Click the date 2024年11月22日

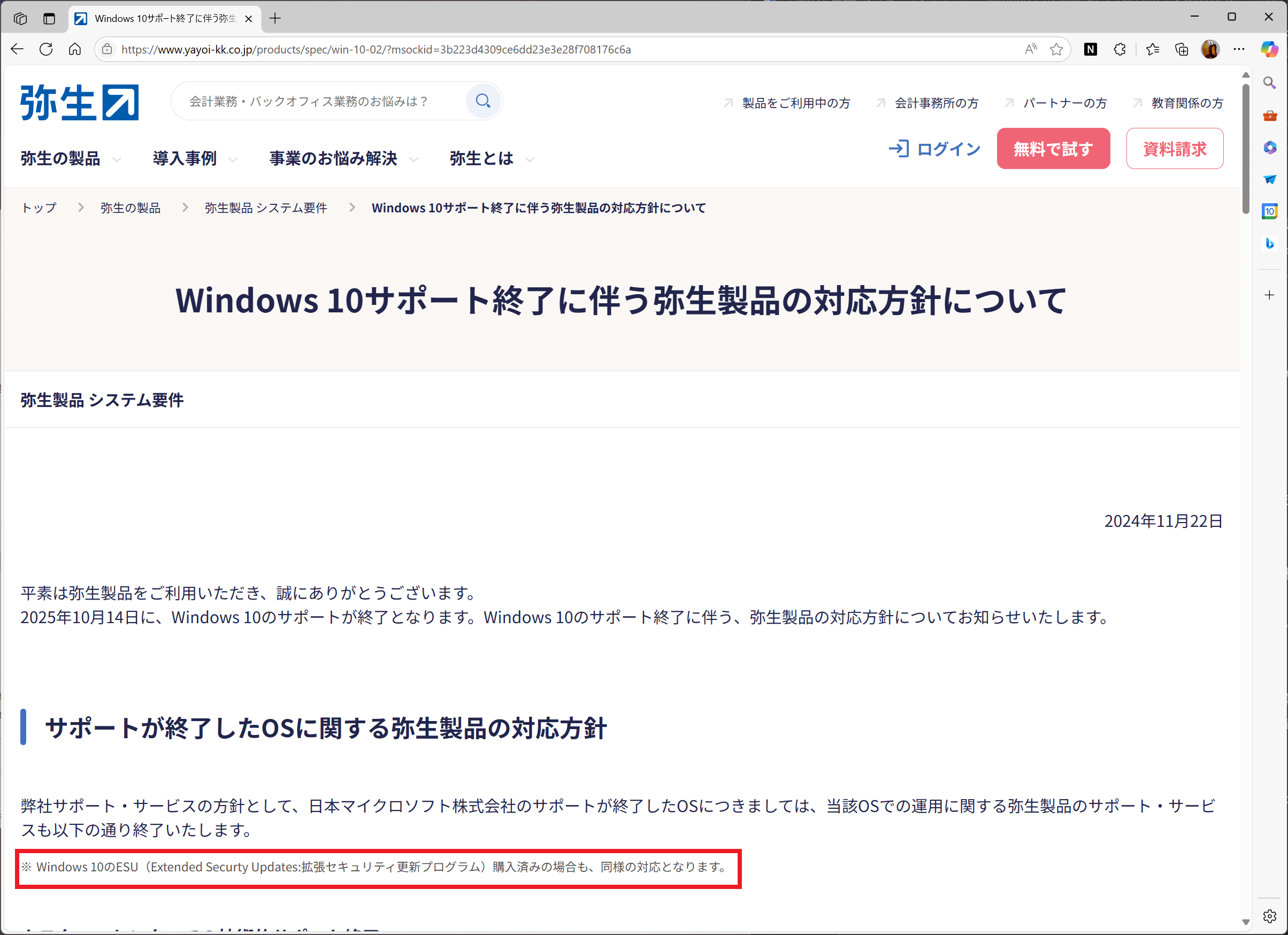point(1163,521)
